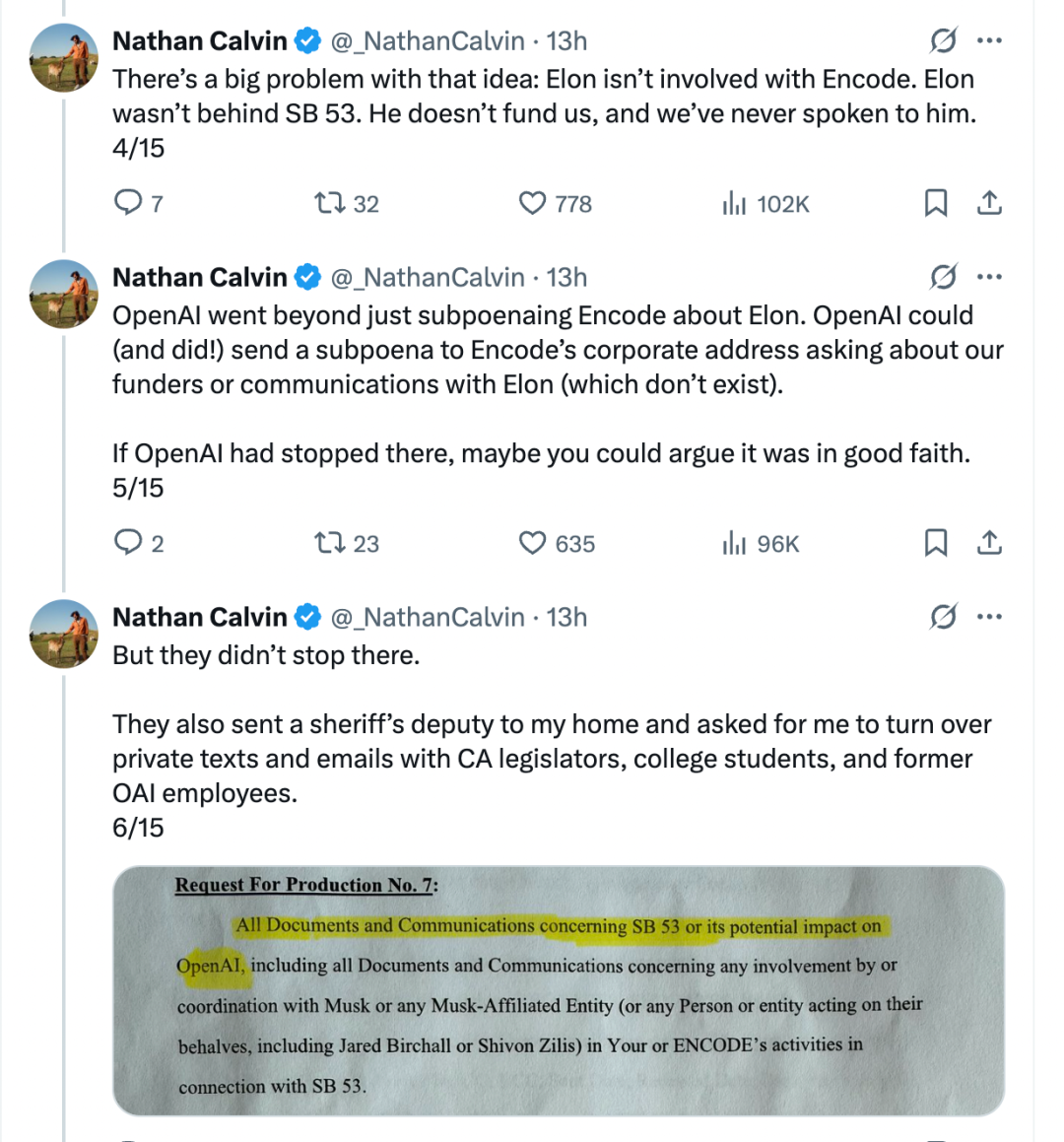Open Nathan Calvin's profile from 5/15 tweet name
1064x1142 pixels.
tap(199, 278)
